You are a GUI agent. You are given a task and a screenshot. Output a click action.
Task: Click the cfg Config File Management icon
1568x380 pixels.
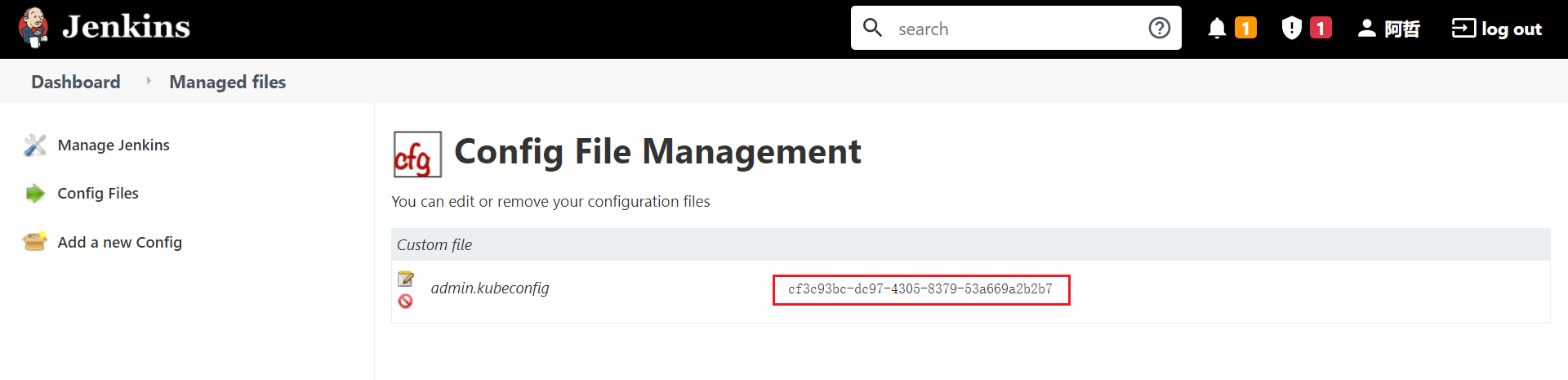tap(417, 154)
